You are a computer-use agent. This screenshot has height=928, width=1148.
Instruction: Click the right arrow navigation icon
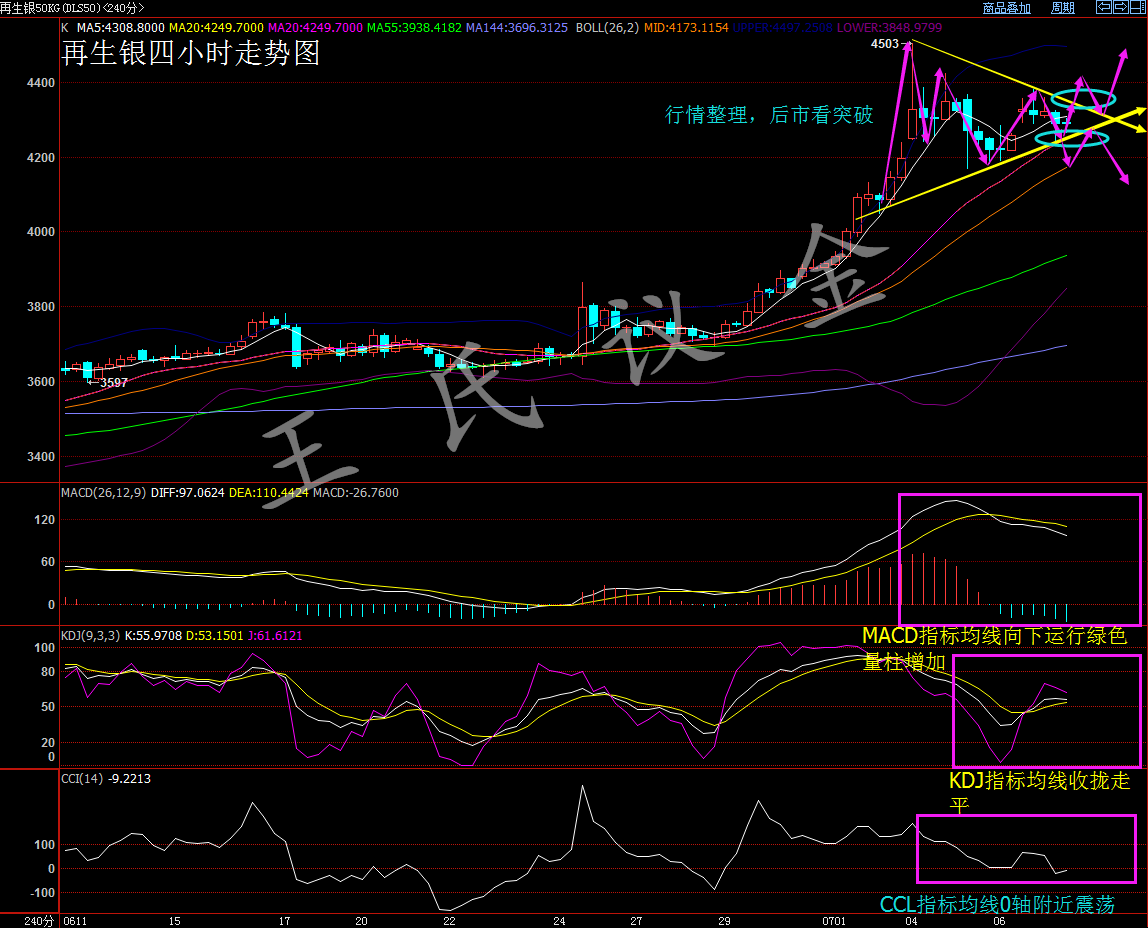[1121, 7]
